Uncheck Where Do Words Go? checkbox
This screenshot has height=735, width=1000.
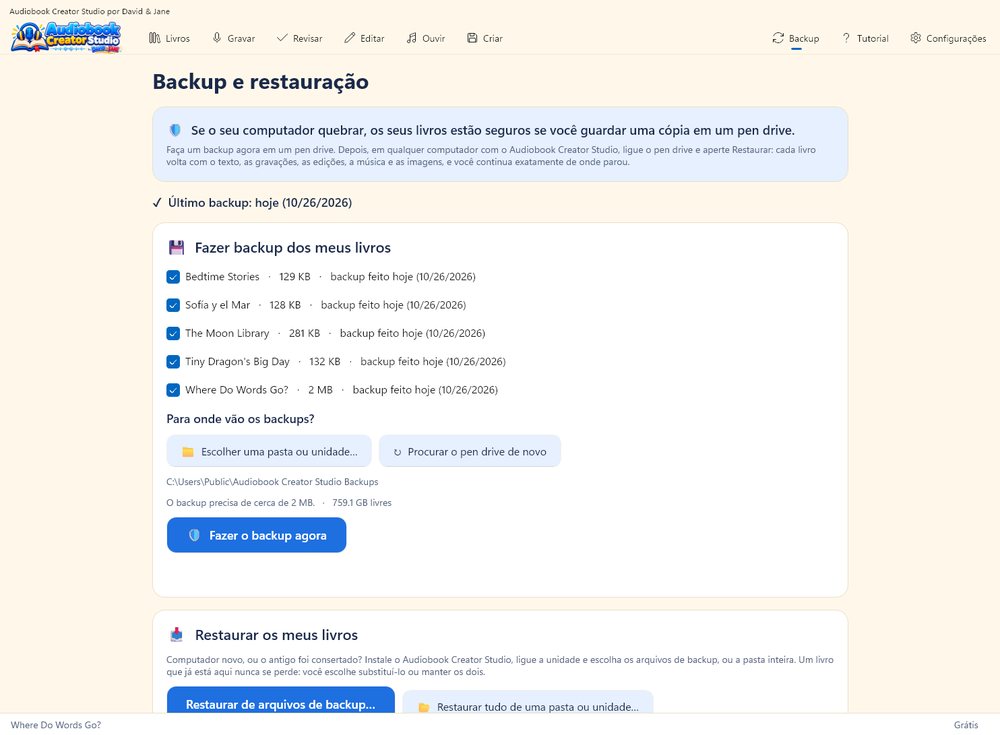coord(173,390)
